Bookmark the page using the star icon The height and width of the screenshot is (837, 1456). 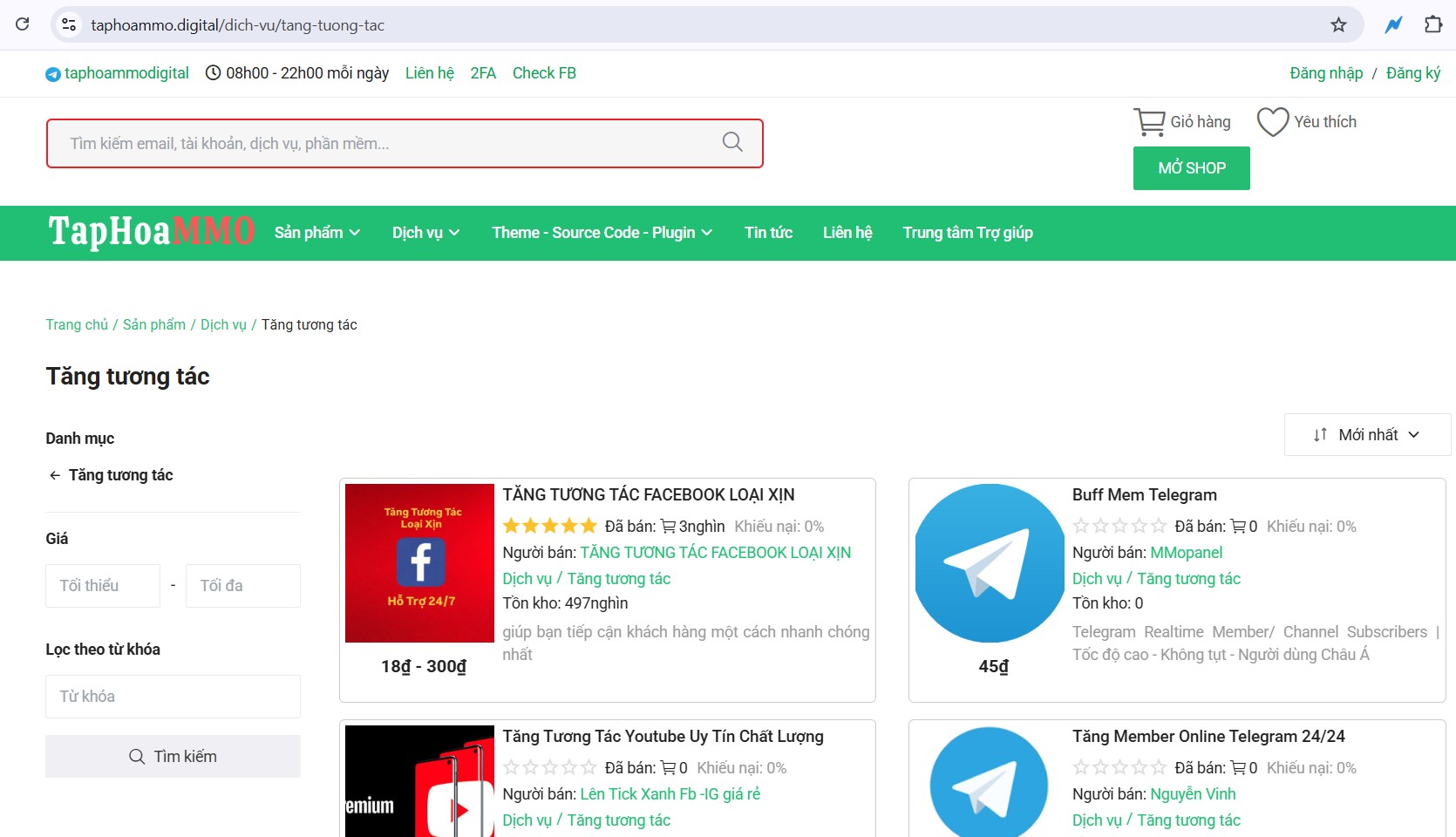coord(1338,24)
